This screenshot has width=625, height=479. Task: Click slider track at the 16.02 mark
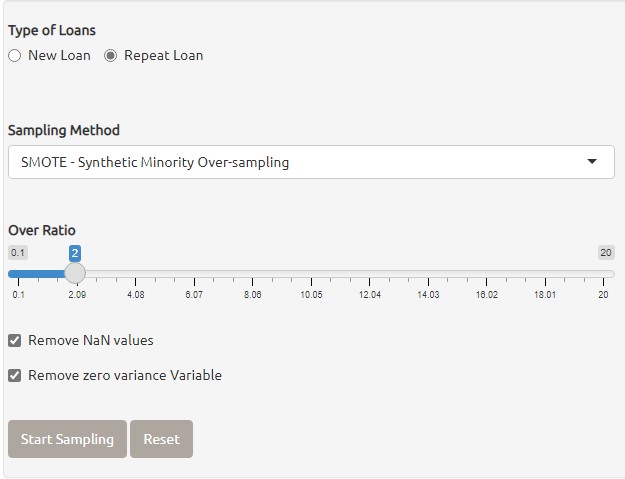[x=487, y=273]
